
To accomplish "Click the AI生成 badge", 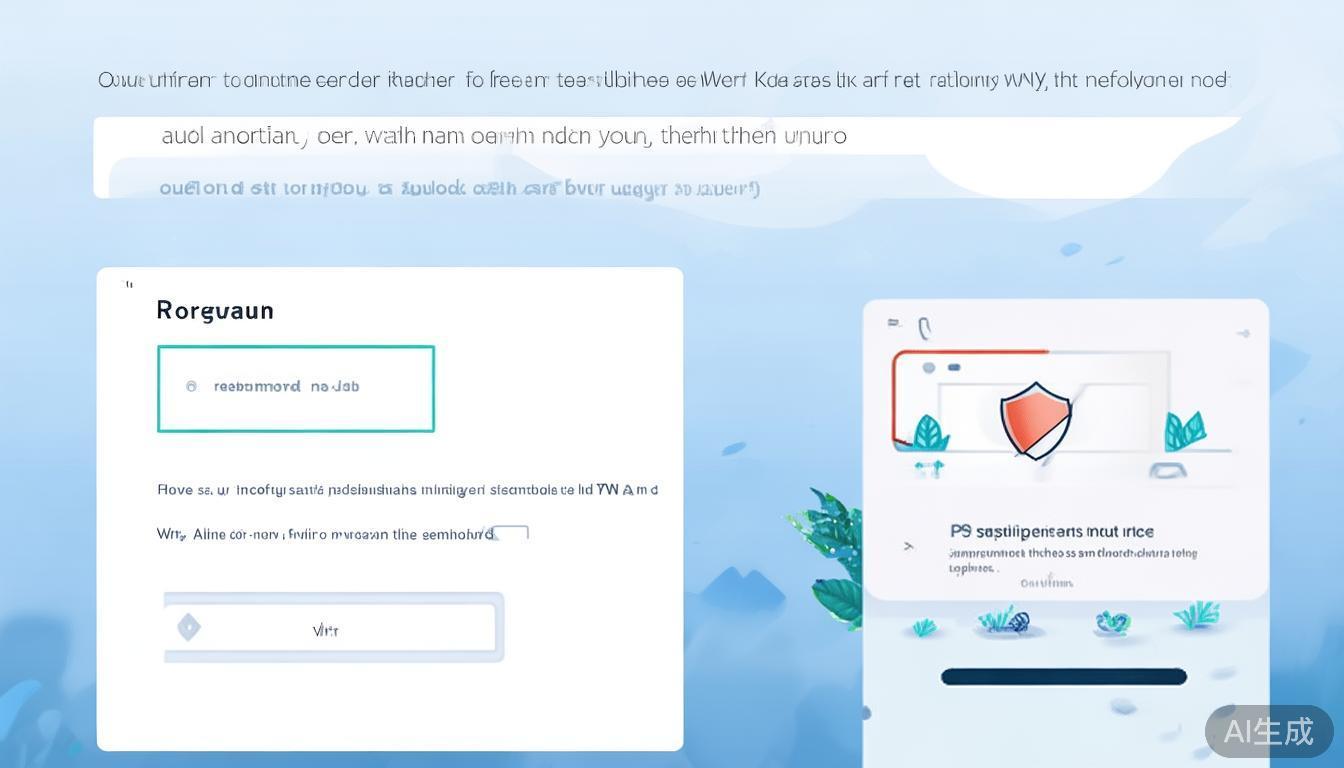I will 1269,732.
